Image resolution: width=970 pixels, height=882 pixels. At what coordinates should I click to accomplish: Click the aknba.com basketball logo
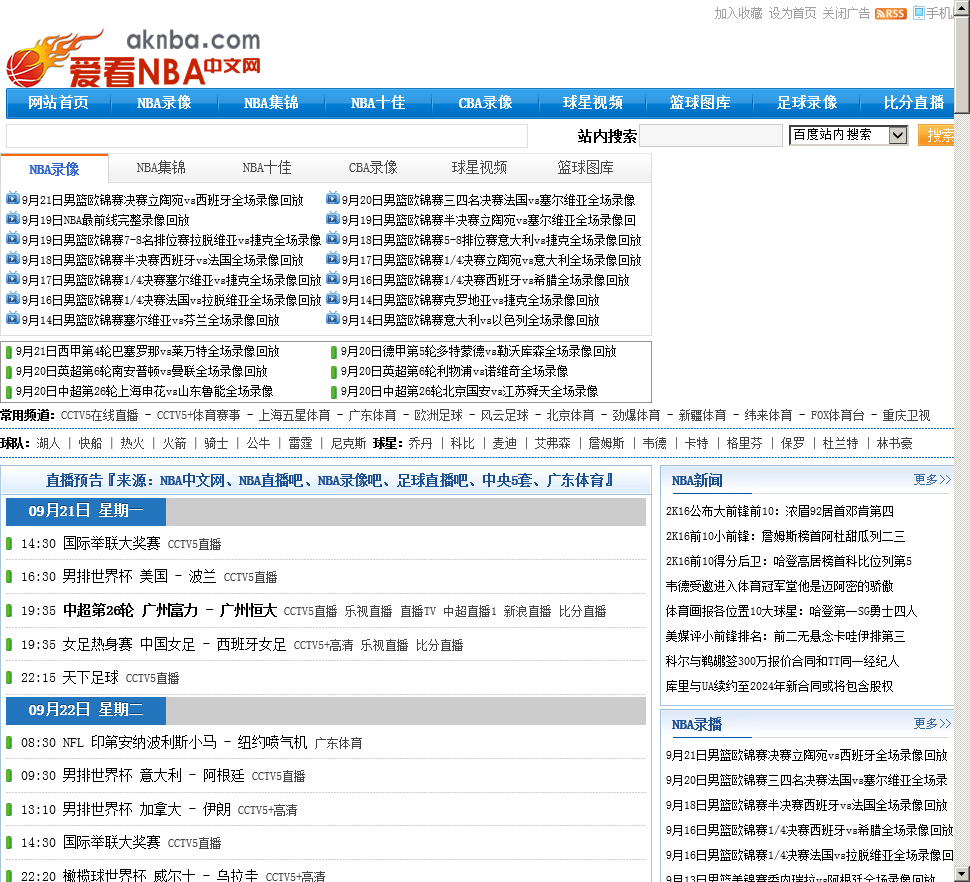tap(133, 58)
